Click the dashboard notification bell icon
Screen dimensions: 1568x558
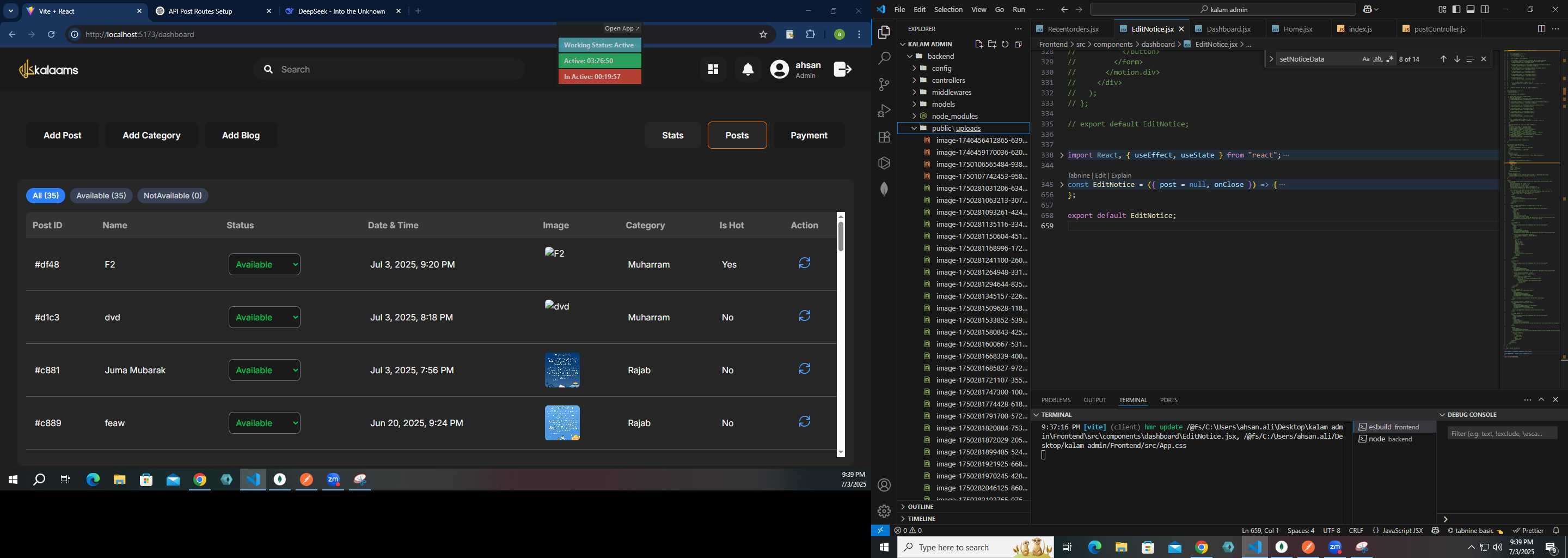[x=748, y=69]
